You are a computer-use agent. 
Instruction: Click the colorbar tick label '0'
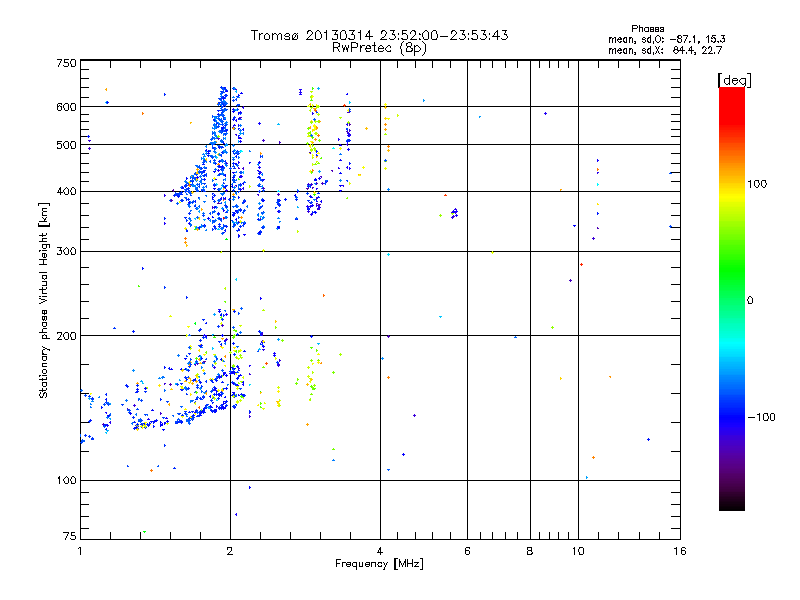click(x=750, y=301)
